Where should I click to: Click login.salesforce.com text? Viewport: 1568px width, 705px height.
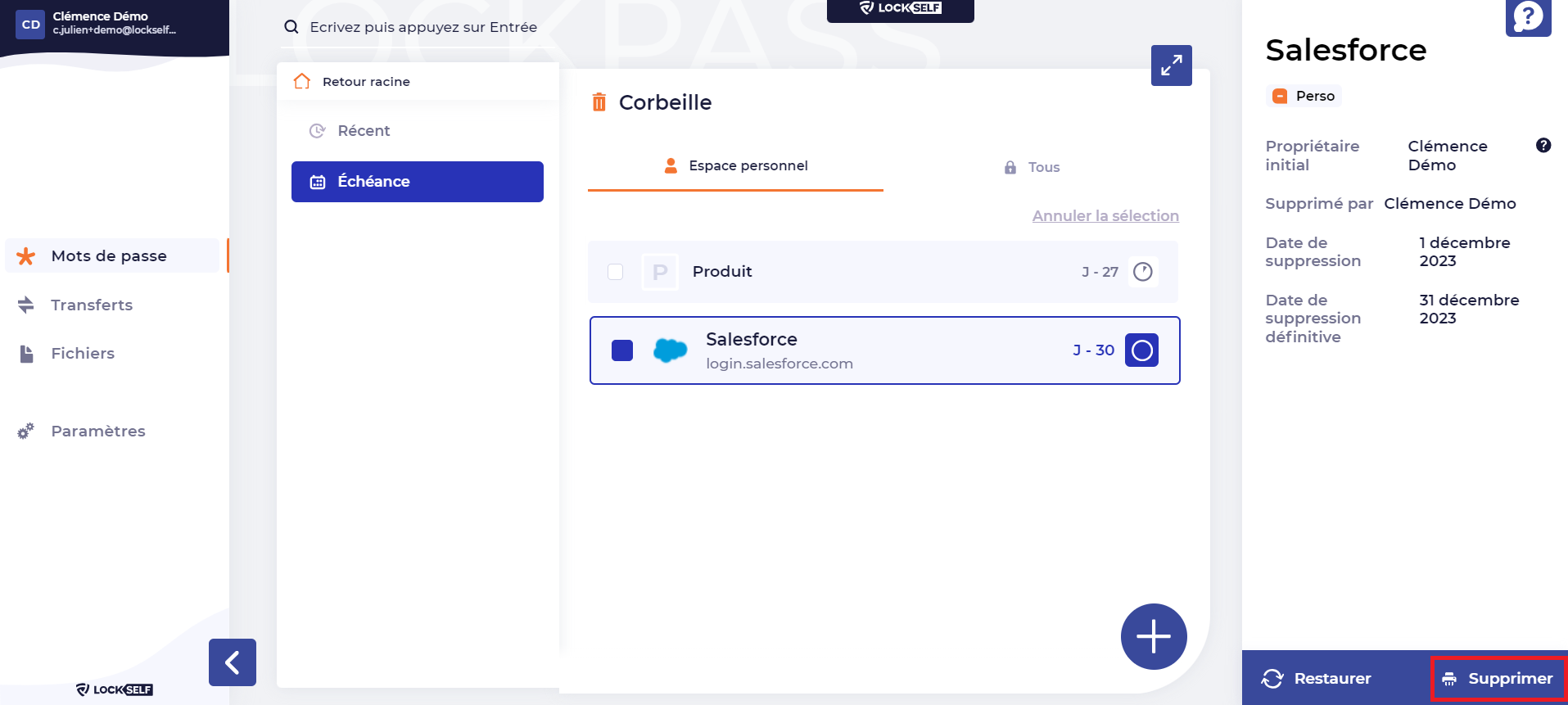click(x=779, y=364)
